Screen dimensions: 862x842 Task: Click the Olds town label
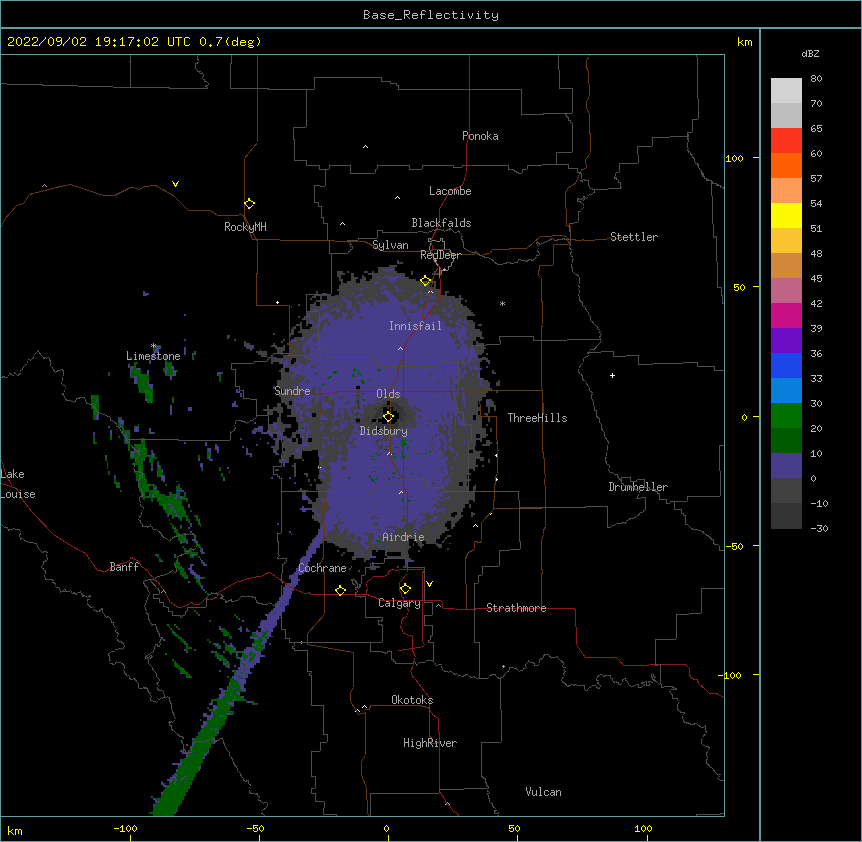(x=388, y=394)
